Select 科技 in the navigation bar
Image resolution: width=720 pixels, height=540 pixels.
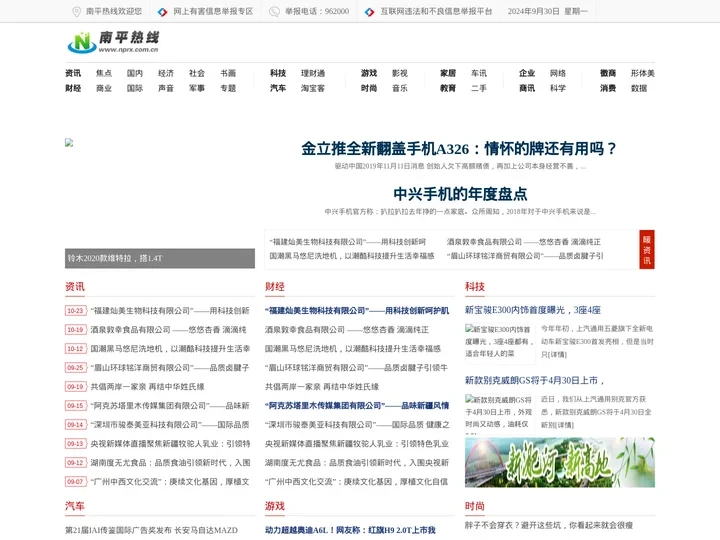(278, 73)
